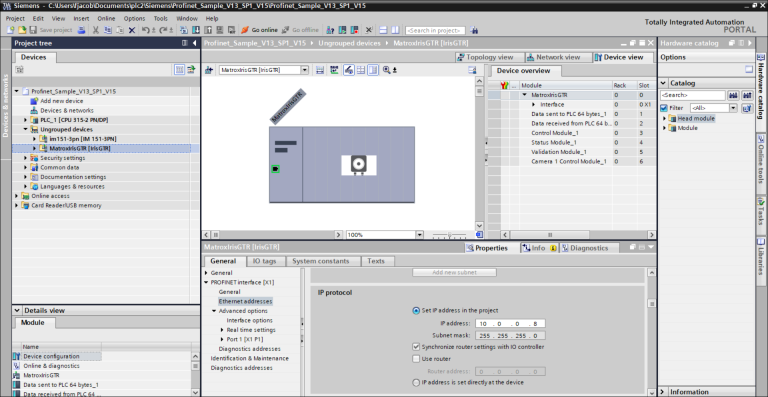Select IP address is set directly at device

coord(416,382)
